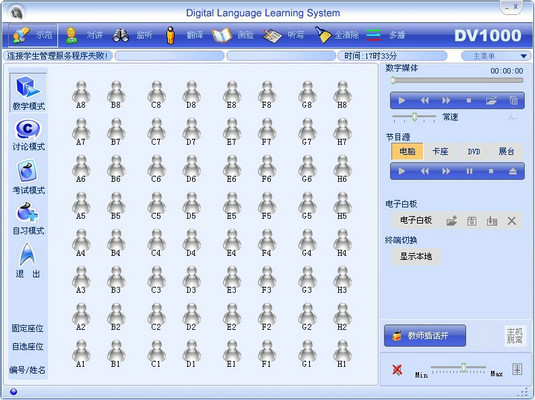The width and height of the screenshot is (535, 400).
Task: Launch the 电子白板 whiteboard button
Action: click(416, 220)
